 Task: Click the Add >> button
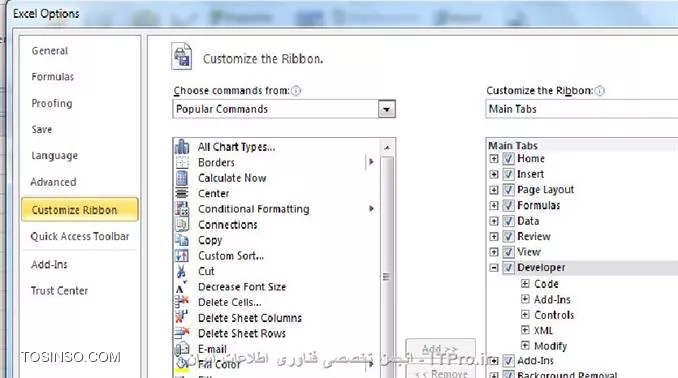pyautogui.click(x=440, y=349)
